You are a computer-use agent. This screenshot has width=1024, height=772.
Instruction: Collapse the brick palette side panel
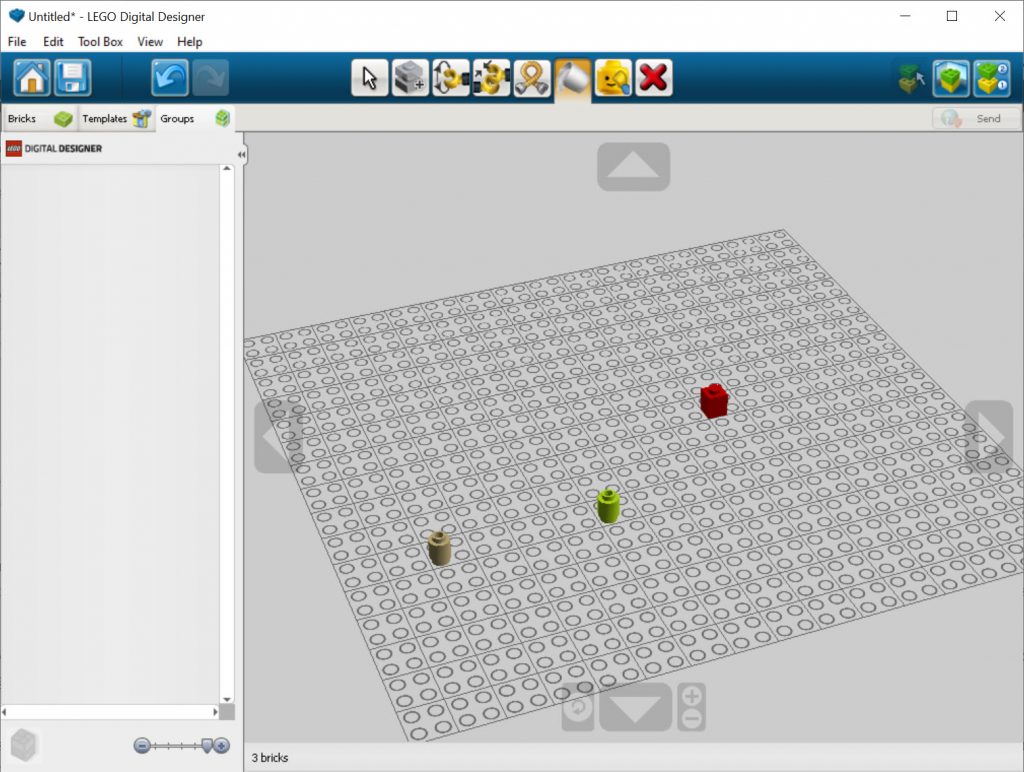pos(241,155)
